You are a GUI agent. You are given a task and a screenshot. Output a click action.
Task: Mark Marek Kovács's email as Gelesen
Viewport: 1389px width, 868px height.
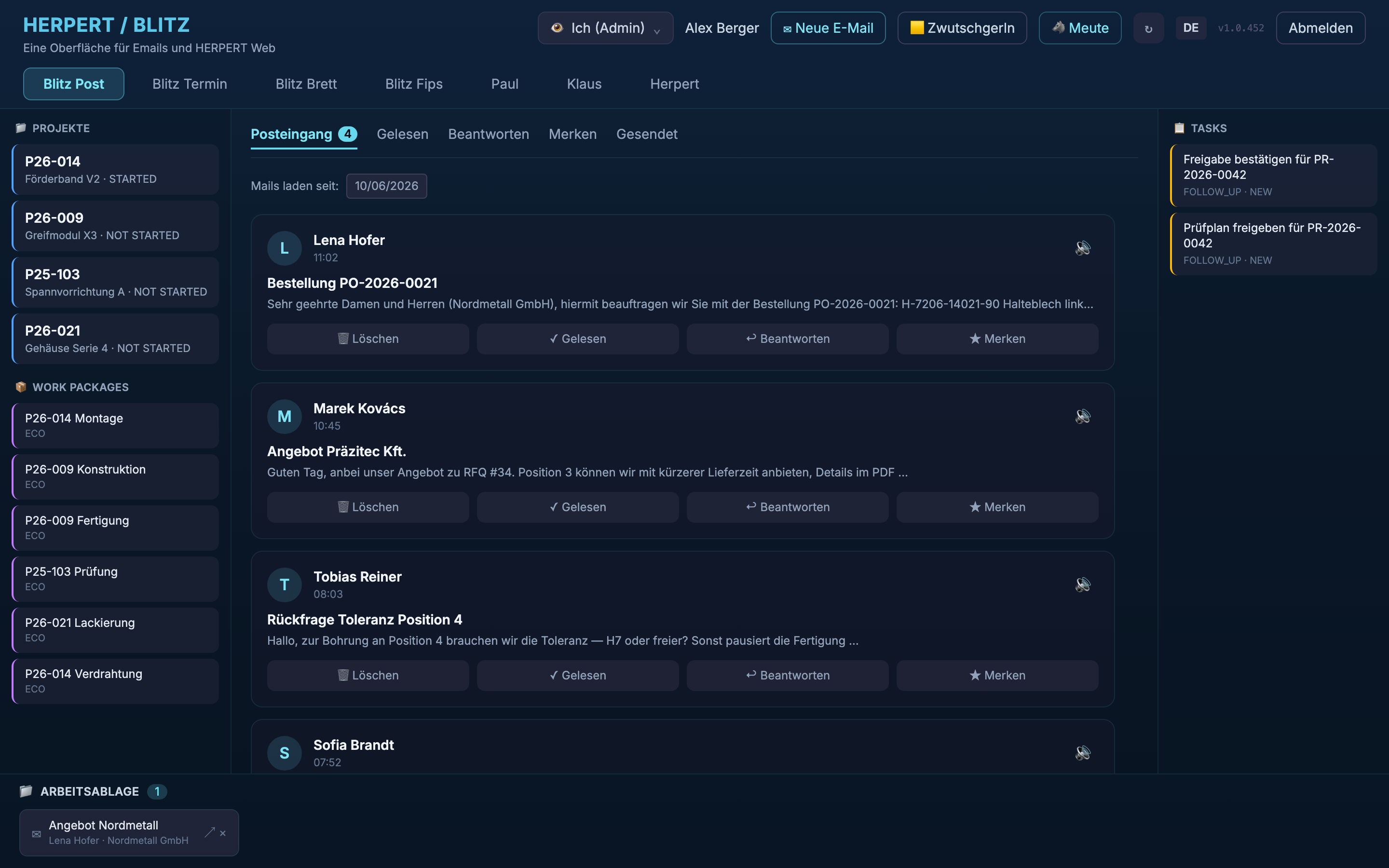[x=577, y=507]
